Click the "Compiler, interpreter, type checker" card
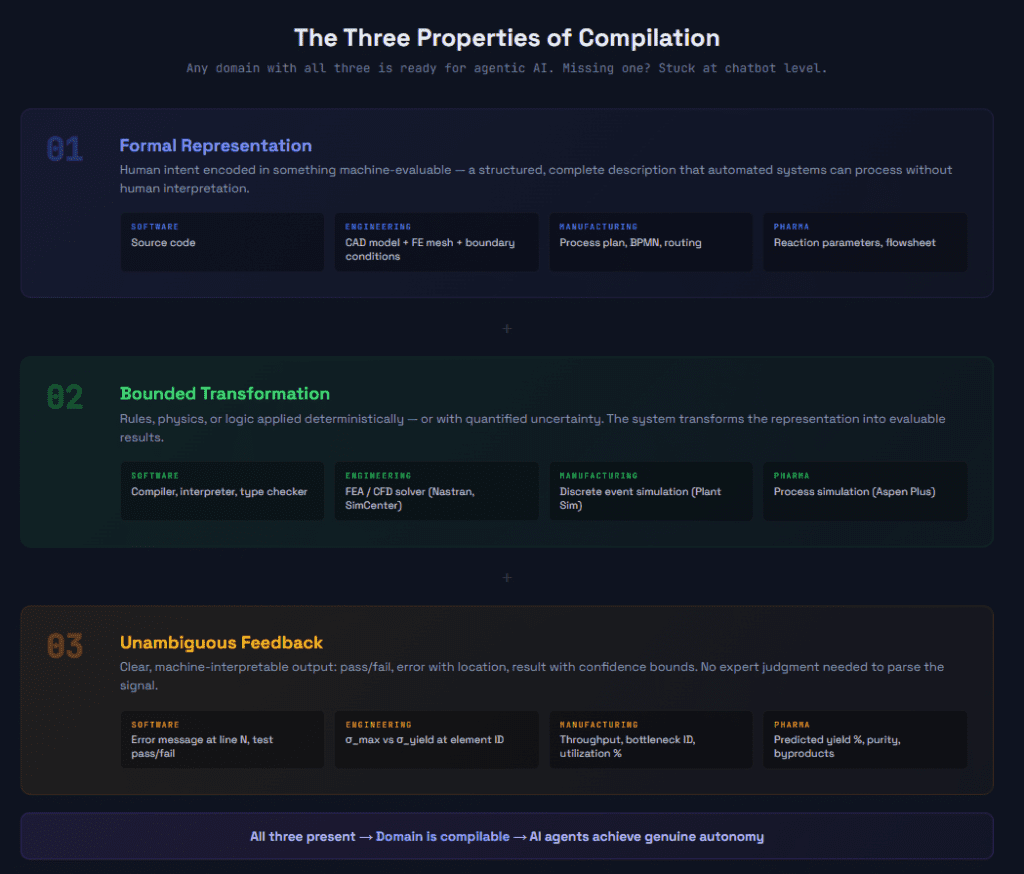The image size is (1024, 874). pyautogui.click(x=222, y=491)
